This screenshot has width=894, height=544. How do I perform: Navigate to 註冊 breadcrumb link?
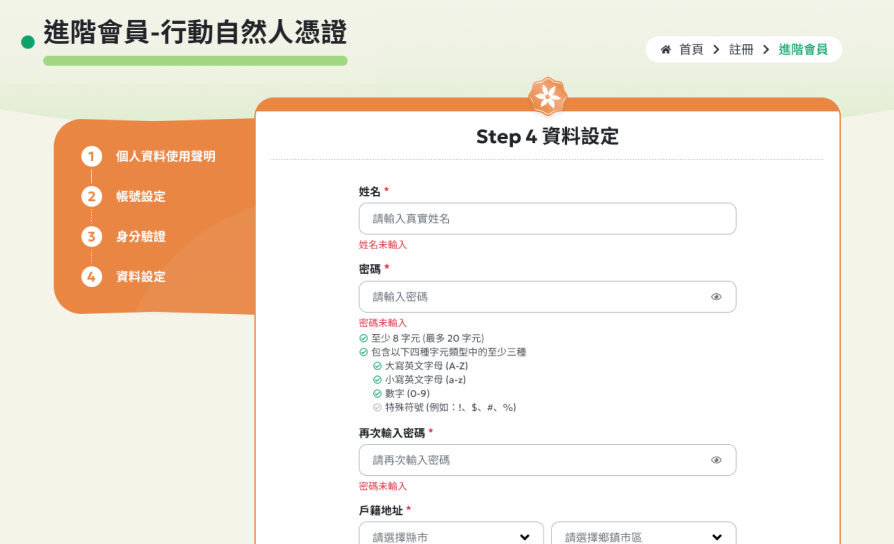click(x=741, y=50)
